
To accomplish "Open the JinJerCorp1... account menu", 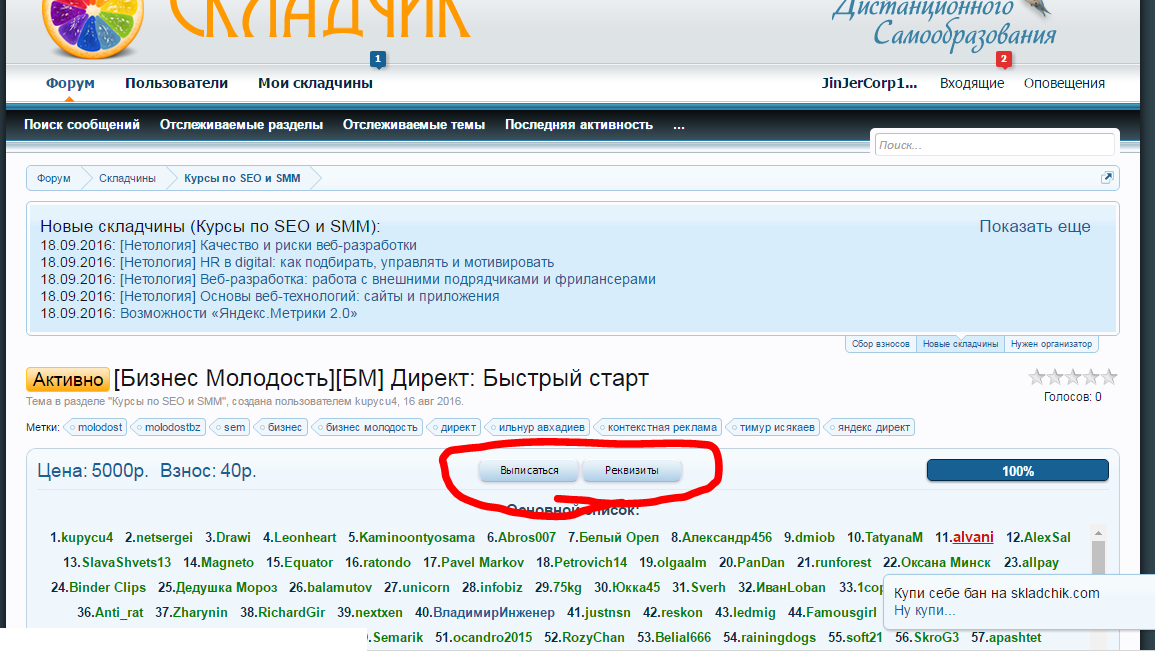I will [869, 83].
